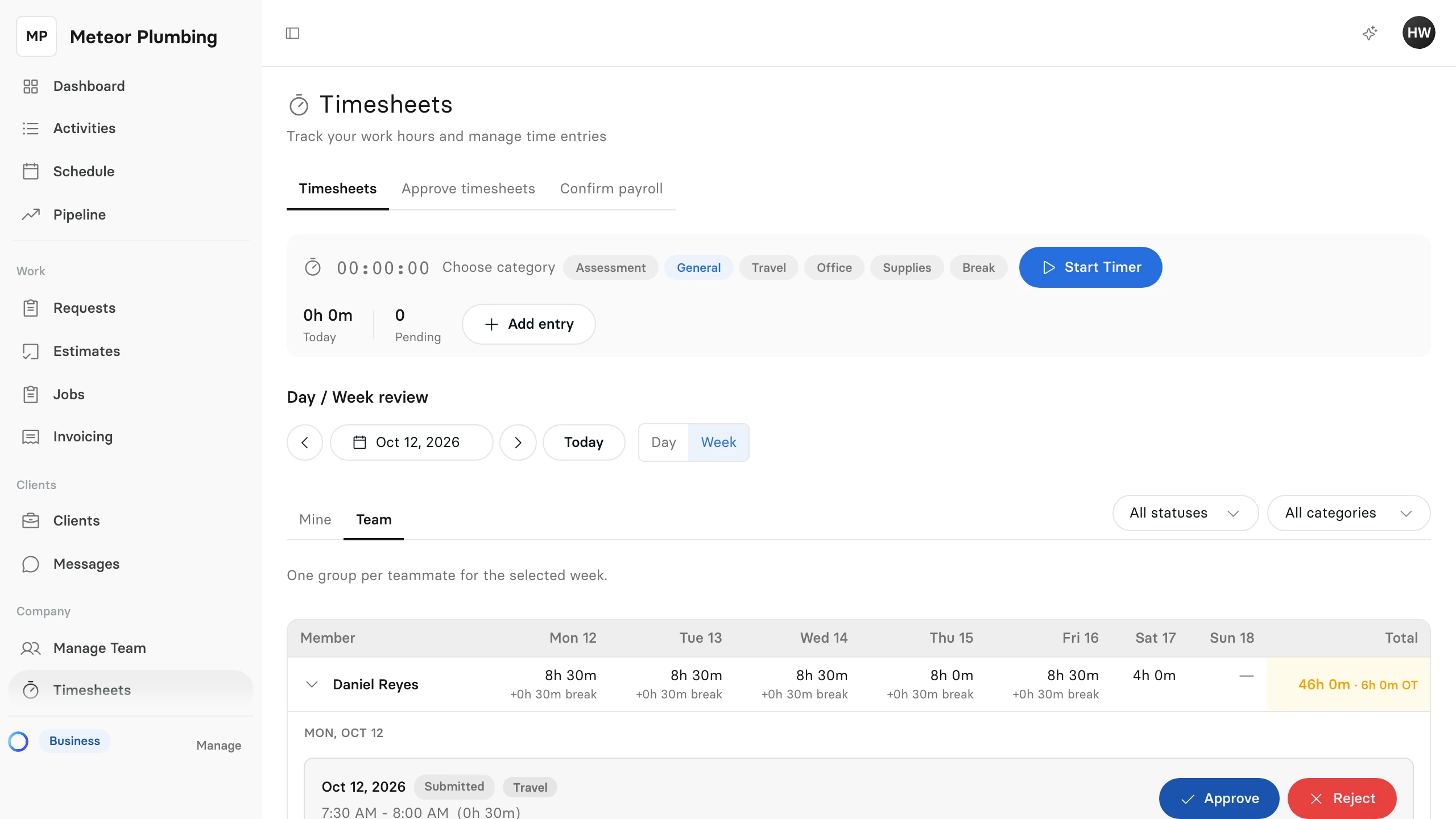
Task: Pick the Break category chip
Action: click(x=978, y=267)
